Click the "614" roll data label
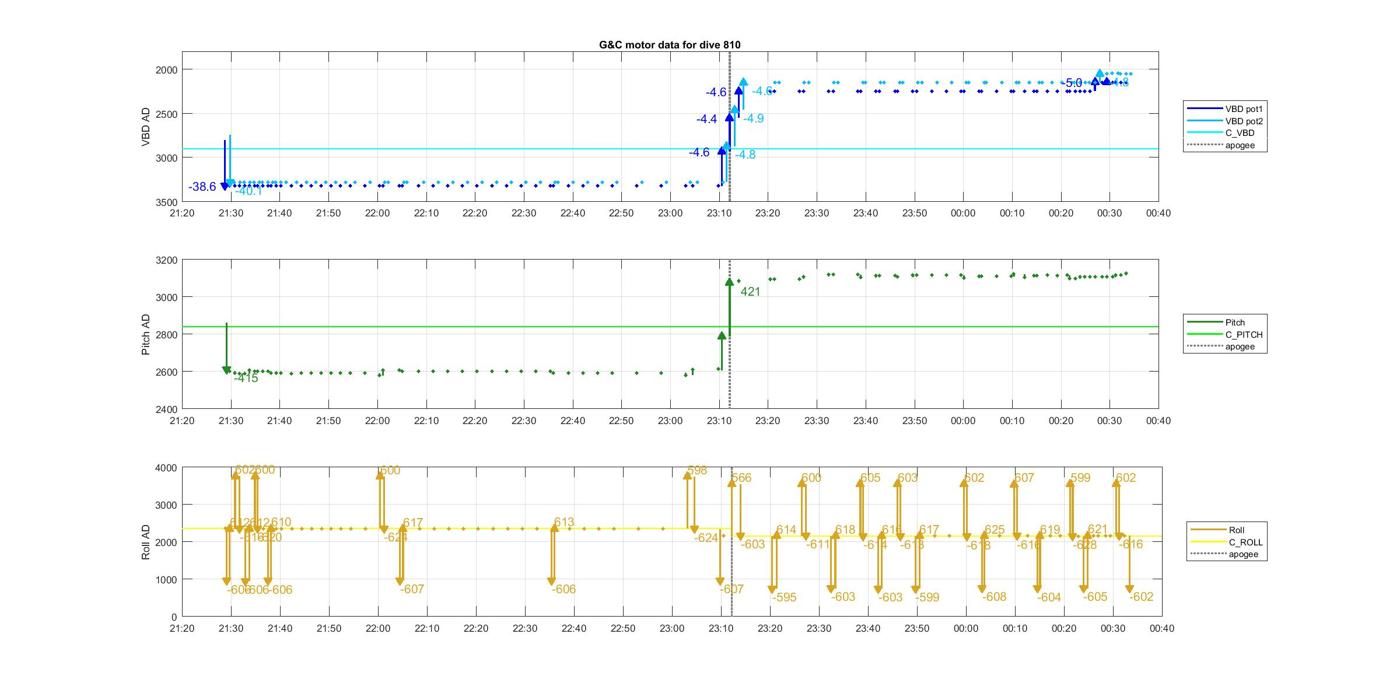The height and width of the screenshot is (693, 1400). 786,530
